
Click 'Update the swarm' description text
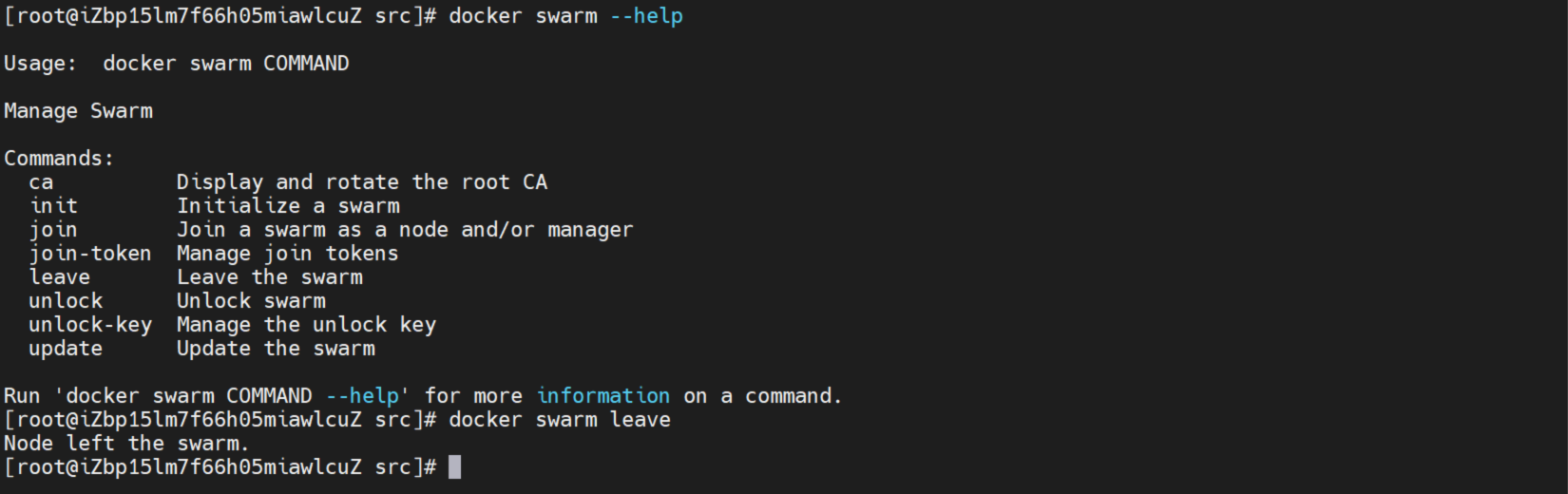coord(276,349)
